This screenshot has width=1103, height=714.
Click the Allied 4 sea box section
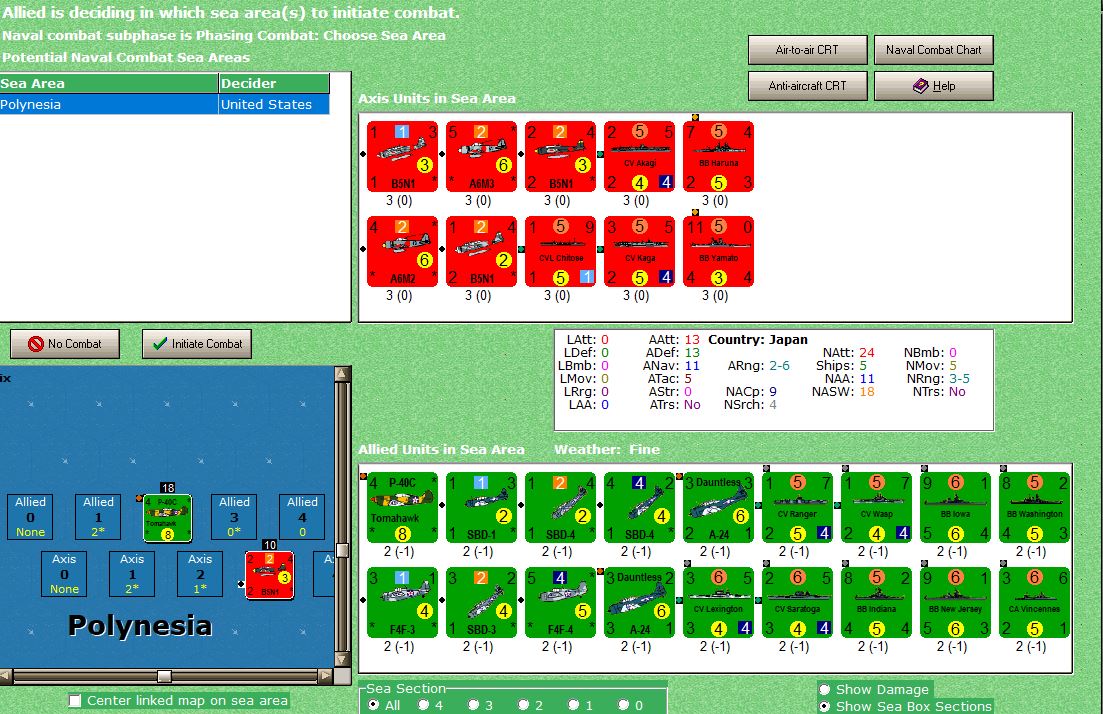coord(302,517)
